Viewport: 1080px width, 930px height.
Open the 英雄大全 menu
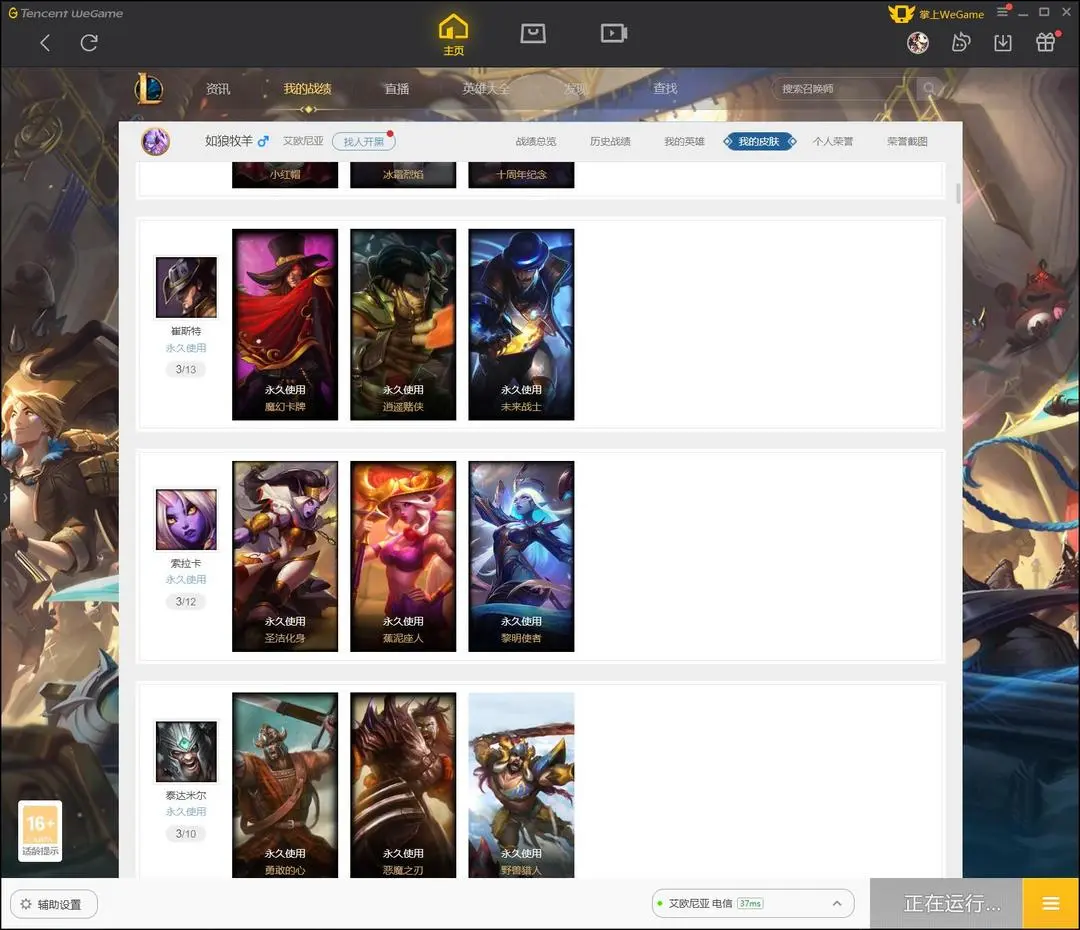(486, 89)
